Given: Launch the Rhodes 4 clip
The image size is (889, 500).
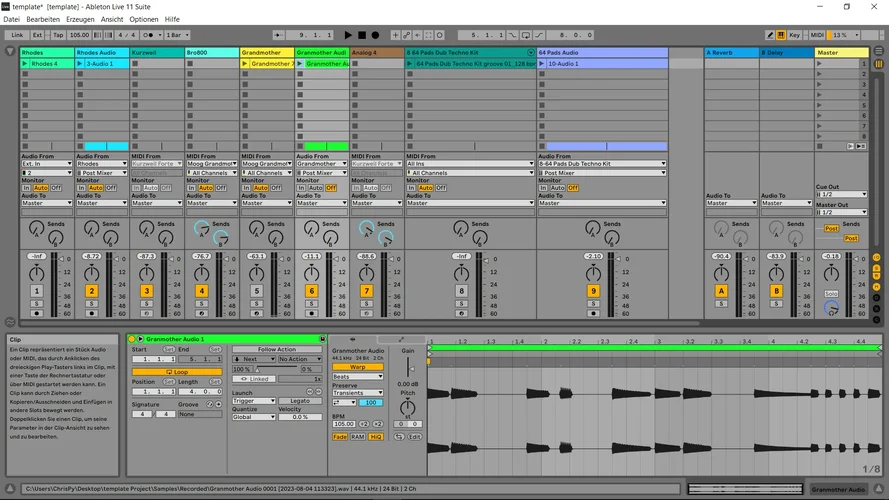Looking at the screenshot, I should click(25, 63).
